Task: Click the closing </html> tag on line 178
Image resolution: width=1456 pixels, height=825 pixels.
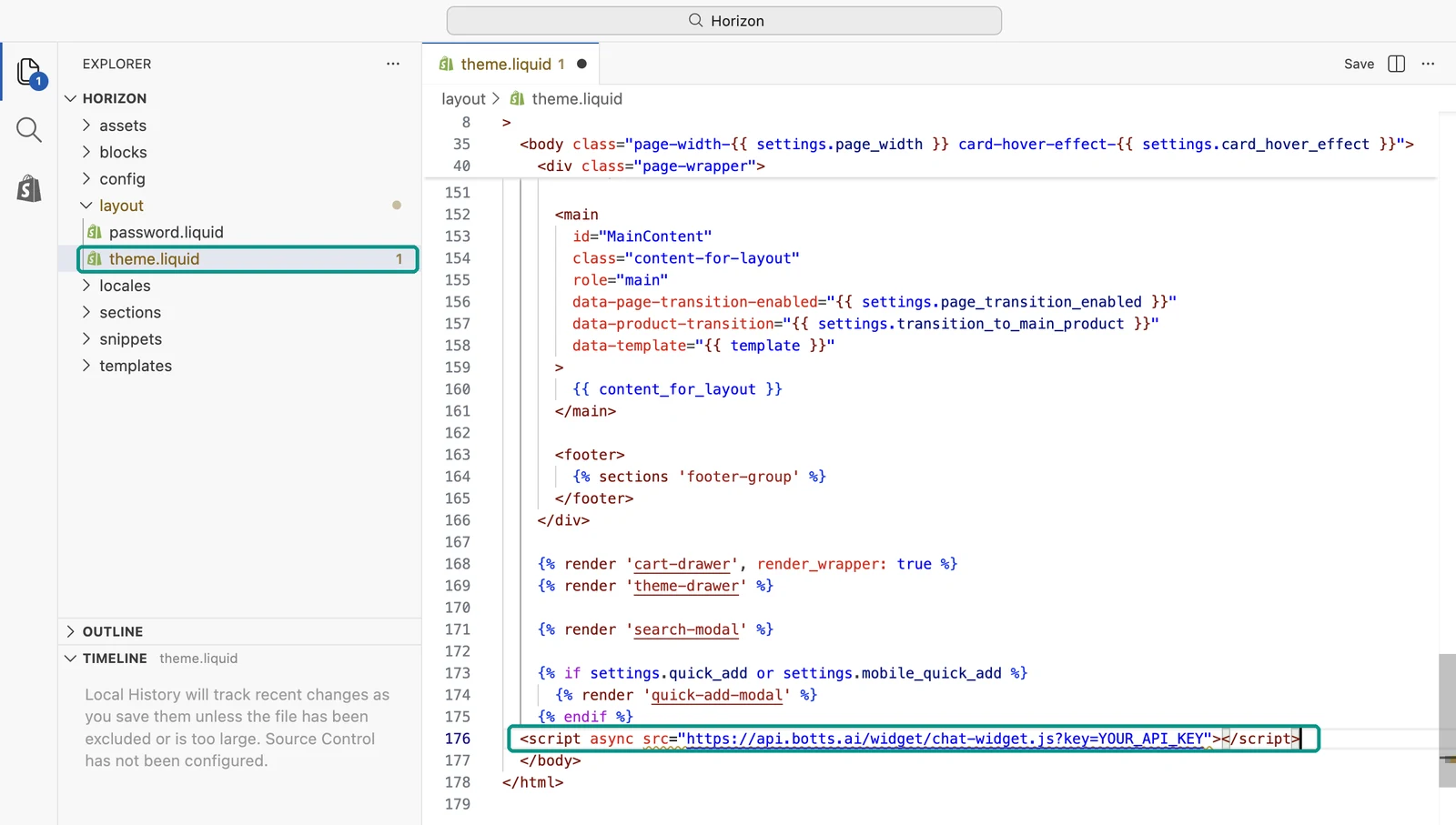Action: 532,782
